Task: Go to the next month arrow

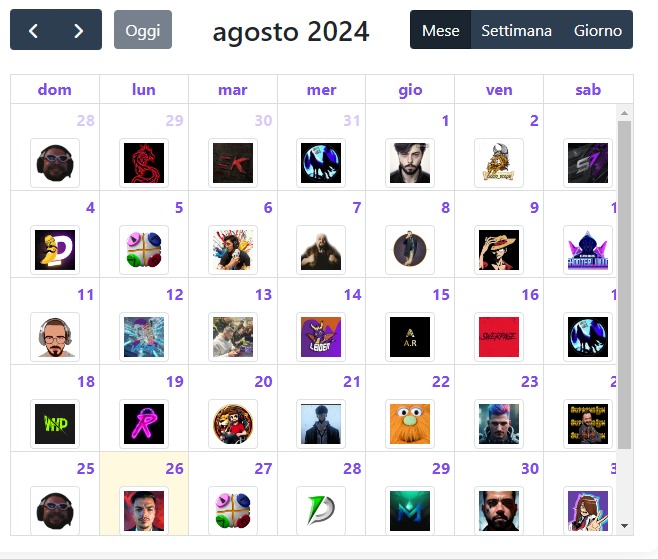Action: point(78,30)
